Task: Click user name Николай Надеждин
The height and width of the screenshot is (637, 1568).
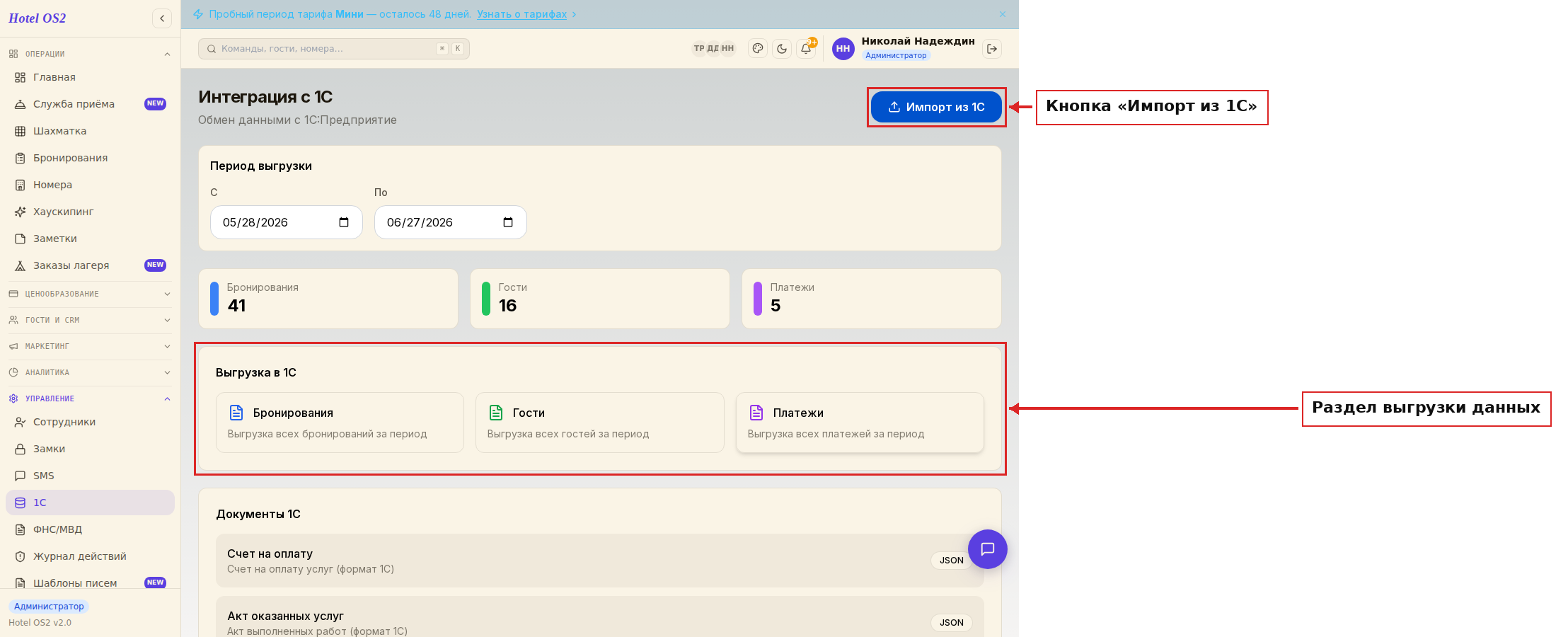Action: [x=918, y=41]
